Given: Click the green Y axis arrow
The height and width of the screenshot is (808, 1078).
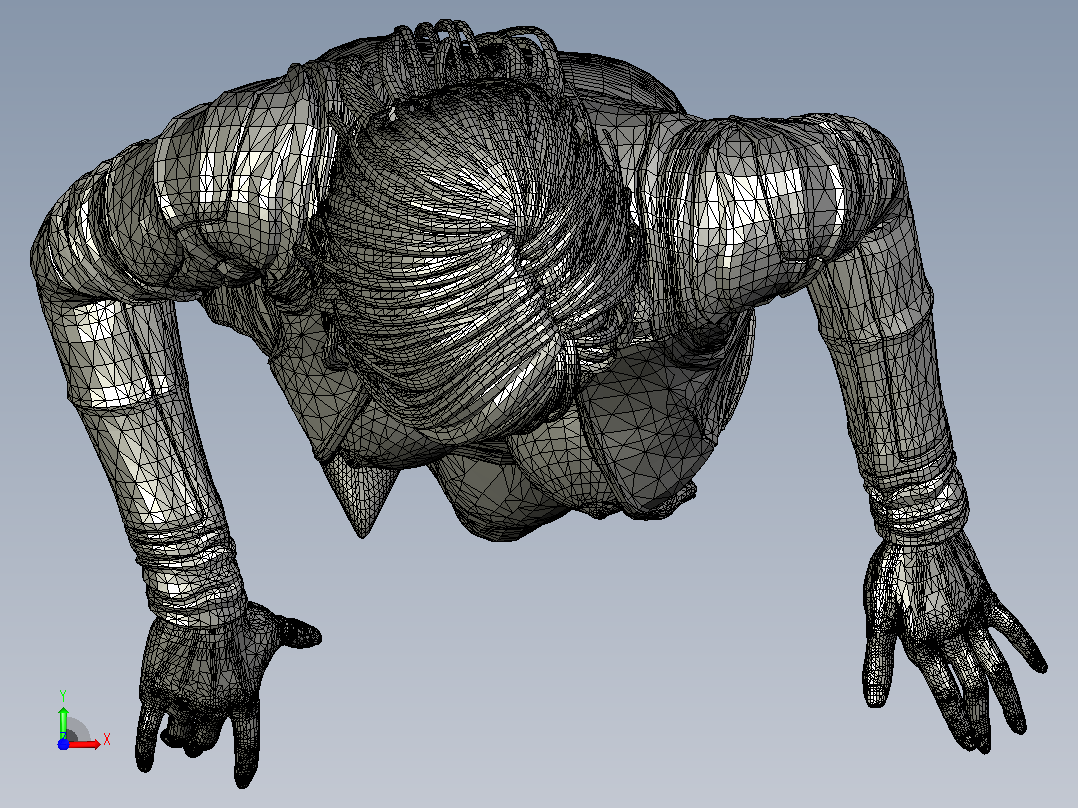Looking at the screenshot, I should 63,721.
